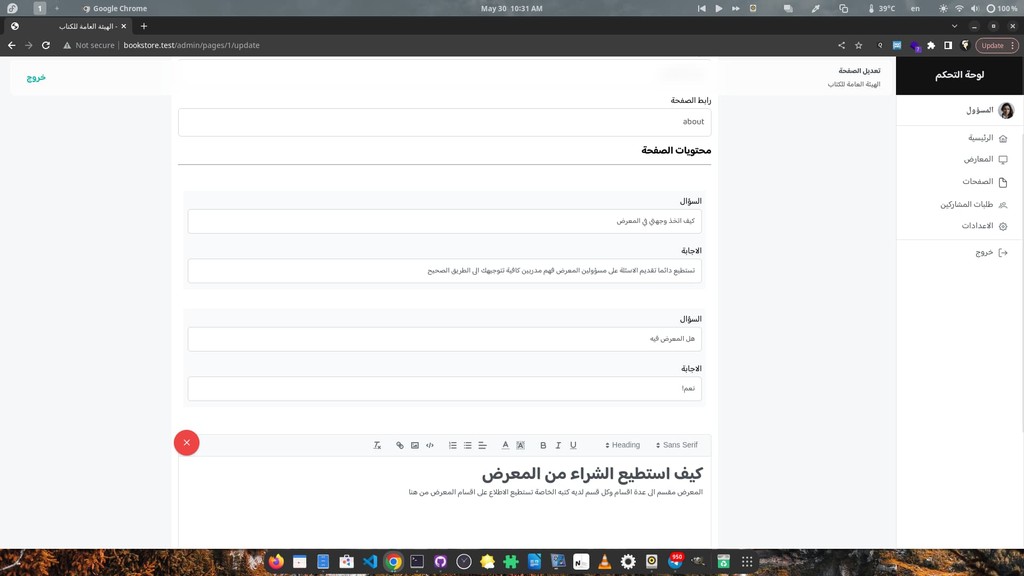Toggle the code block icon in editor

click(x=430, y=445)
